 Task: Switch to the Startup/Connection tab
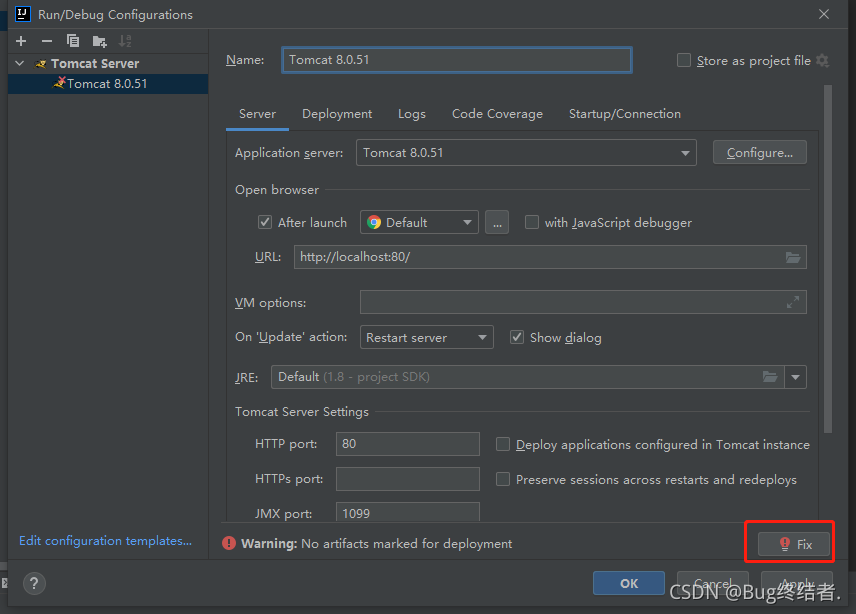pyautogui.click(x=625, y=114)
